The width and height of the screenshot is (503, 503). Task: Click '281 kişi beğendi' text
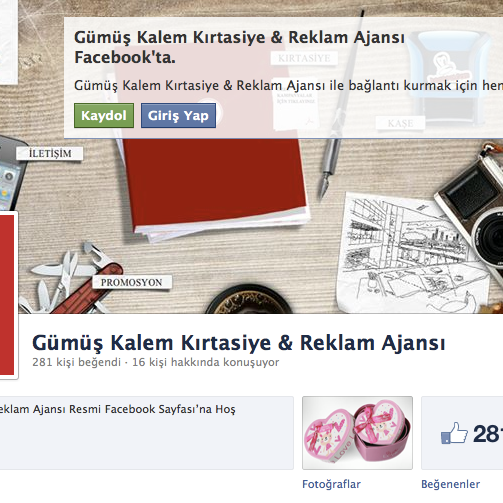[76, 362]
